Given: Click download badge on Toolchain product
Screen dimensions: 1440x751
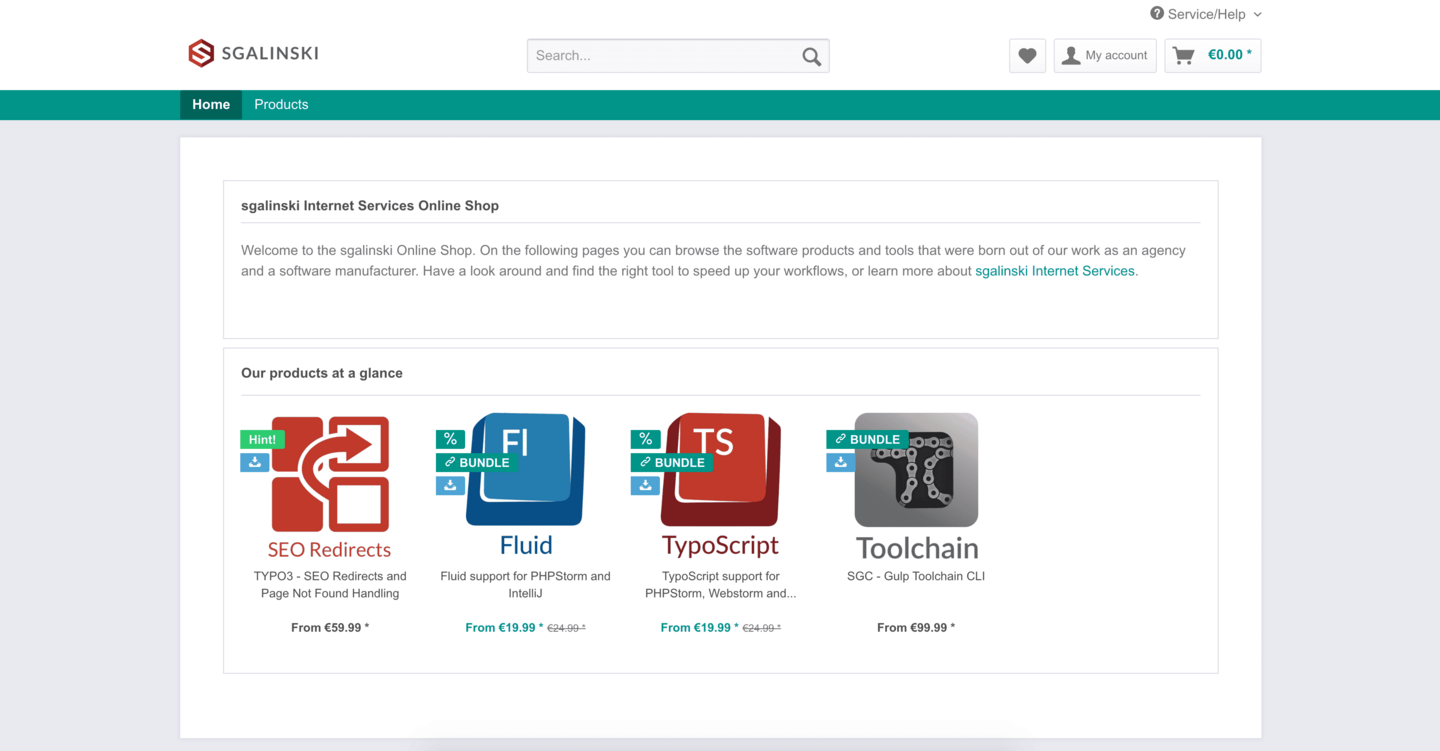Looking at the screenshot, I should [840, 462].
